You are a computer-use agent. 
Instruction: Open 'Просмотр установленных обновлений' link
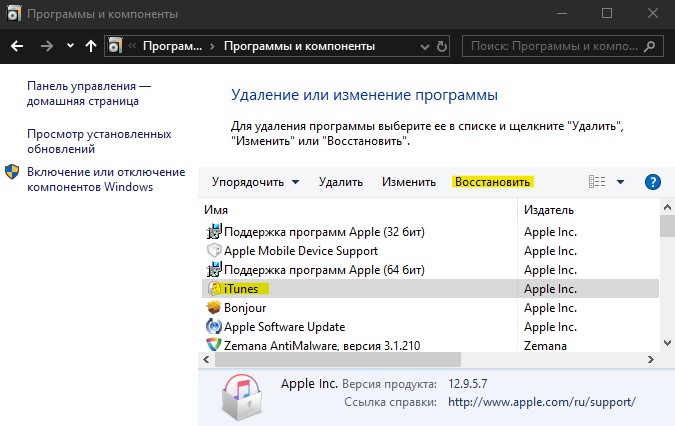click(99, 141)
